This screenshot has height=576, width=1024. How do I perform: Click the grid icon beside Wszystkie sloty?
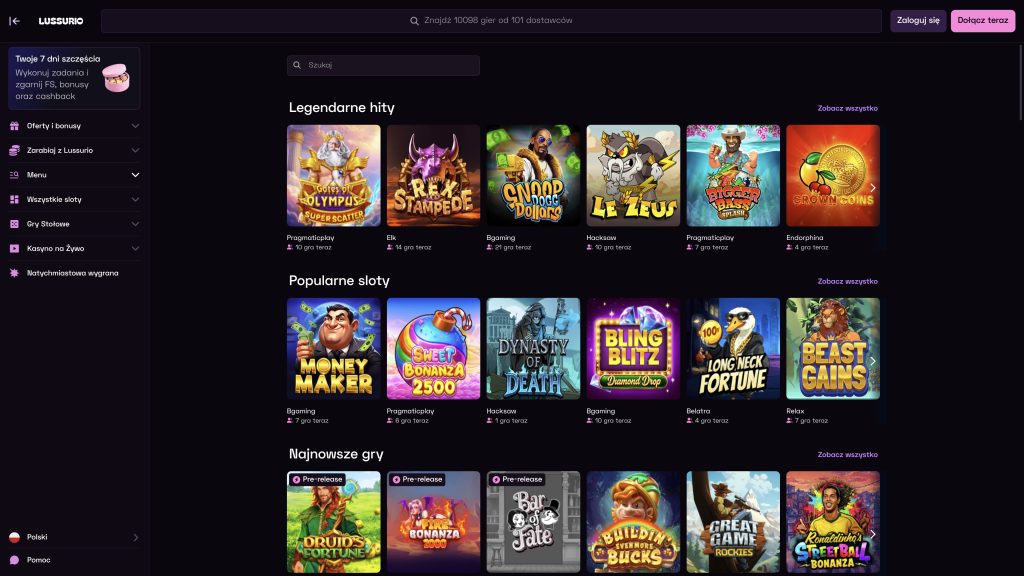[x=14, y=199]
